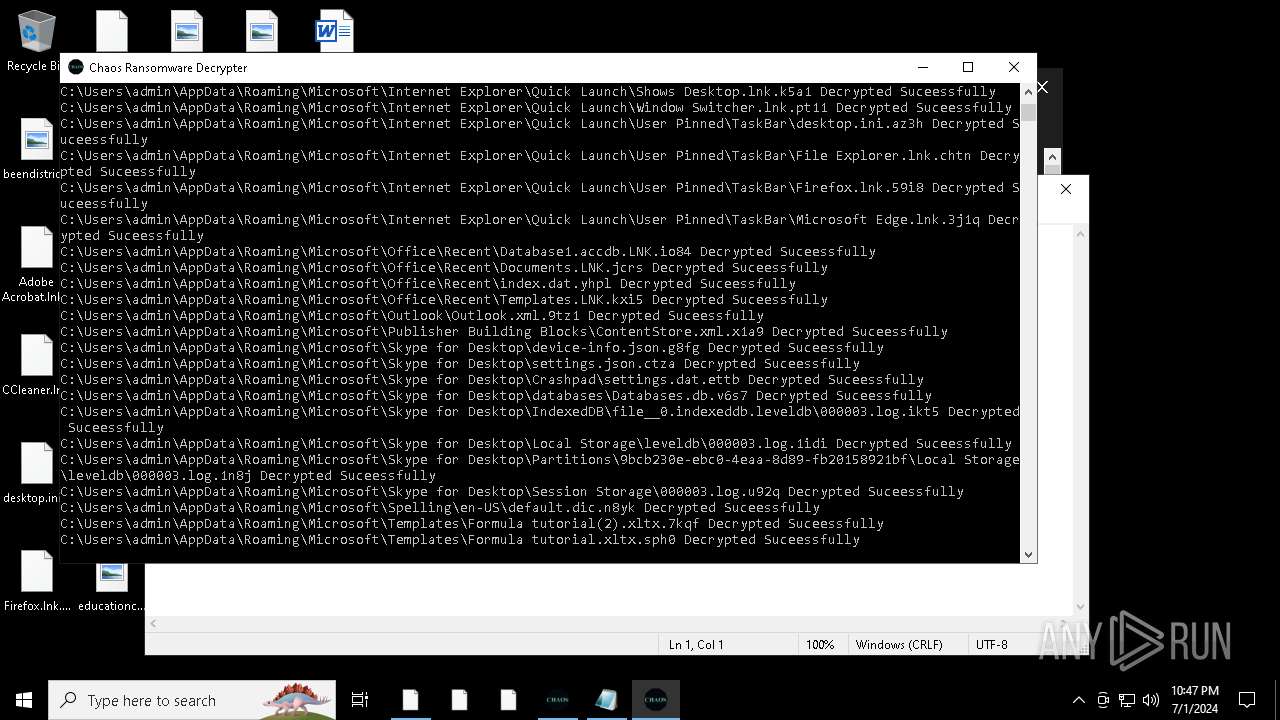Open the Recycle Bin desktop icon
The width and height of the screenshot is (1280, 720).
tap(36, 40)
